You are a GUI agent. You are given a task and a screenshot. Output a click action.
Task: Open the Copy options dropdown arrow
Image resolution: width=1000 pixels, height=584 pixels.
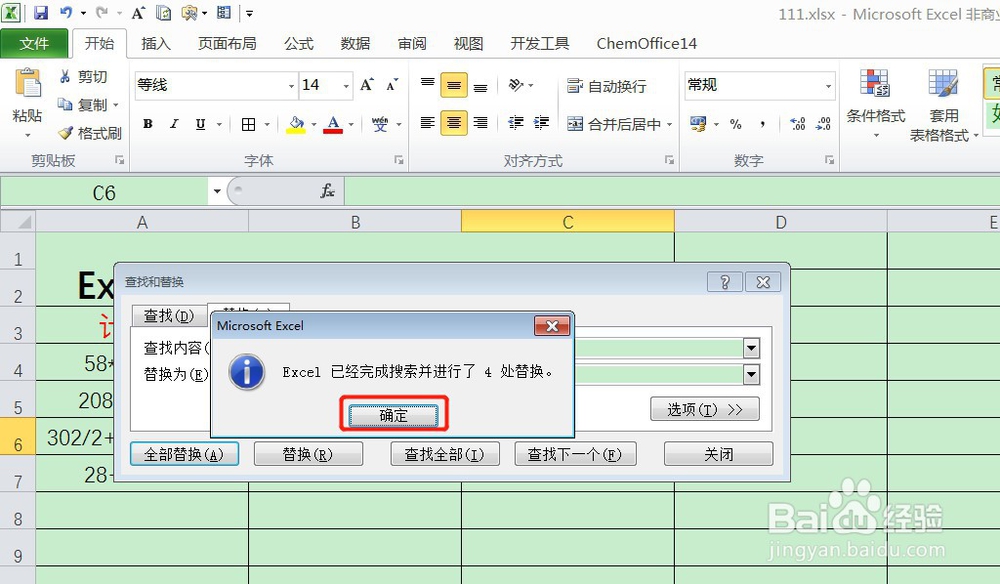tap(116, 105)
